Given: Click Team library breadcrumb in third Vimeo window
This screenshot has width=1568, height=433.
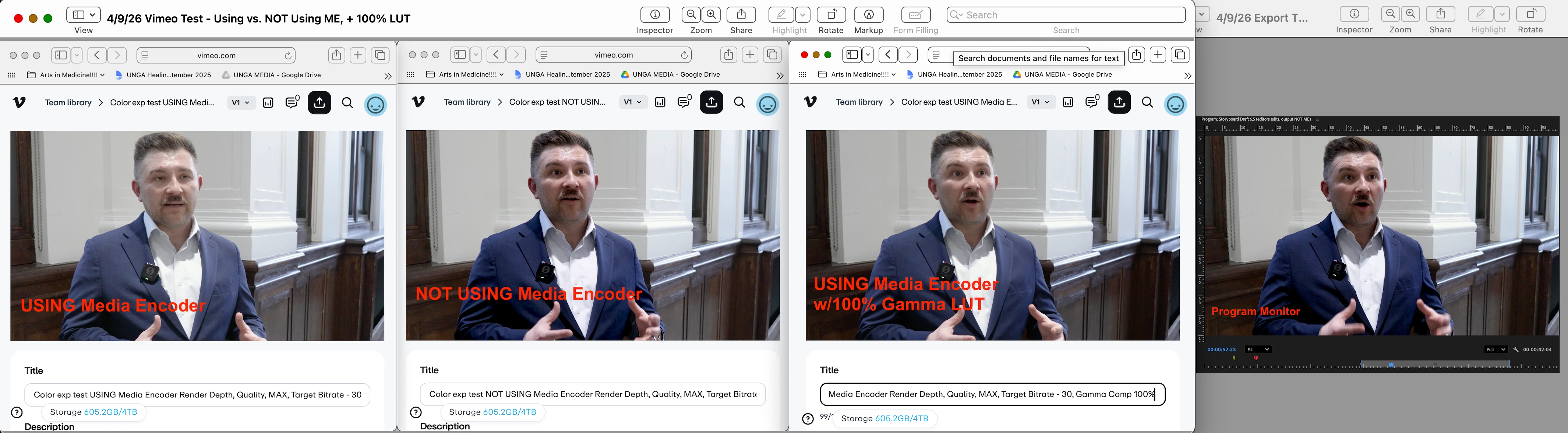Looking at the screenshot, I should [x=859, y=102].
